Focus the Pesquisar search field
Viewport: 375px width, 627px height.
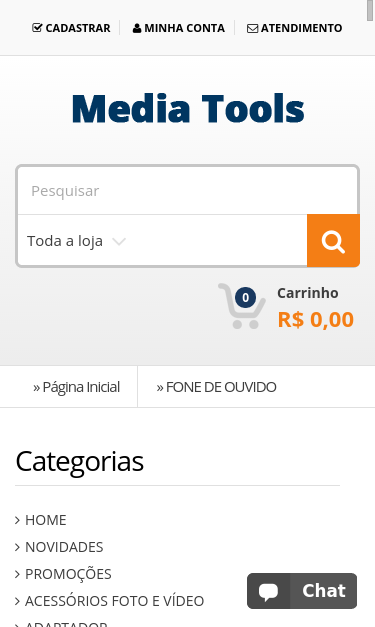pos(188,191)
